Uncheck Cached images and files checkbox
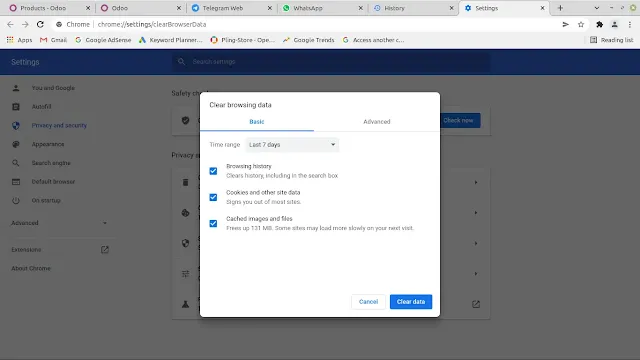Screen dimensions: 640x360 (213, 224)
